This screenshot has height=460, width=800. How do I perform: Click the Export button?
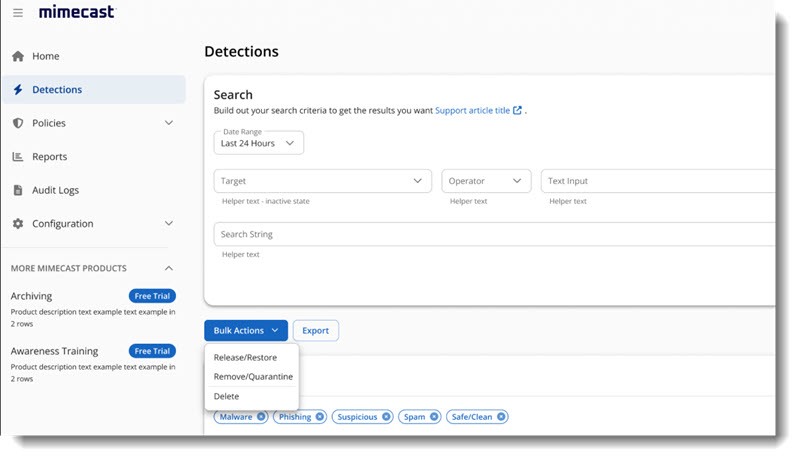tap(316, 330)
